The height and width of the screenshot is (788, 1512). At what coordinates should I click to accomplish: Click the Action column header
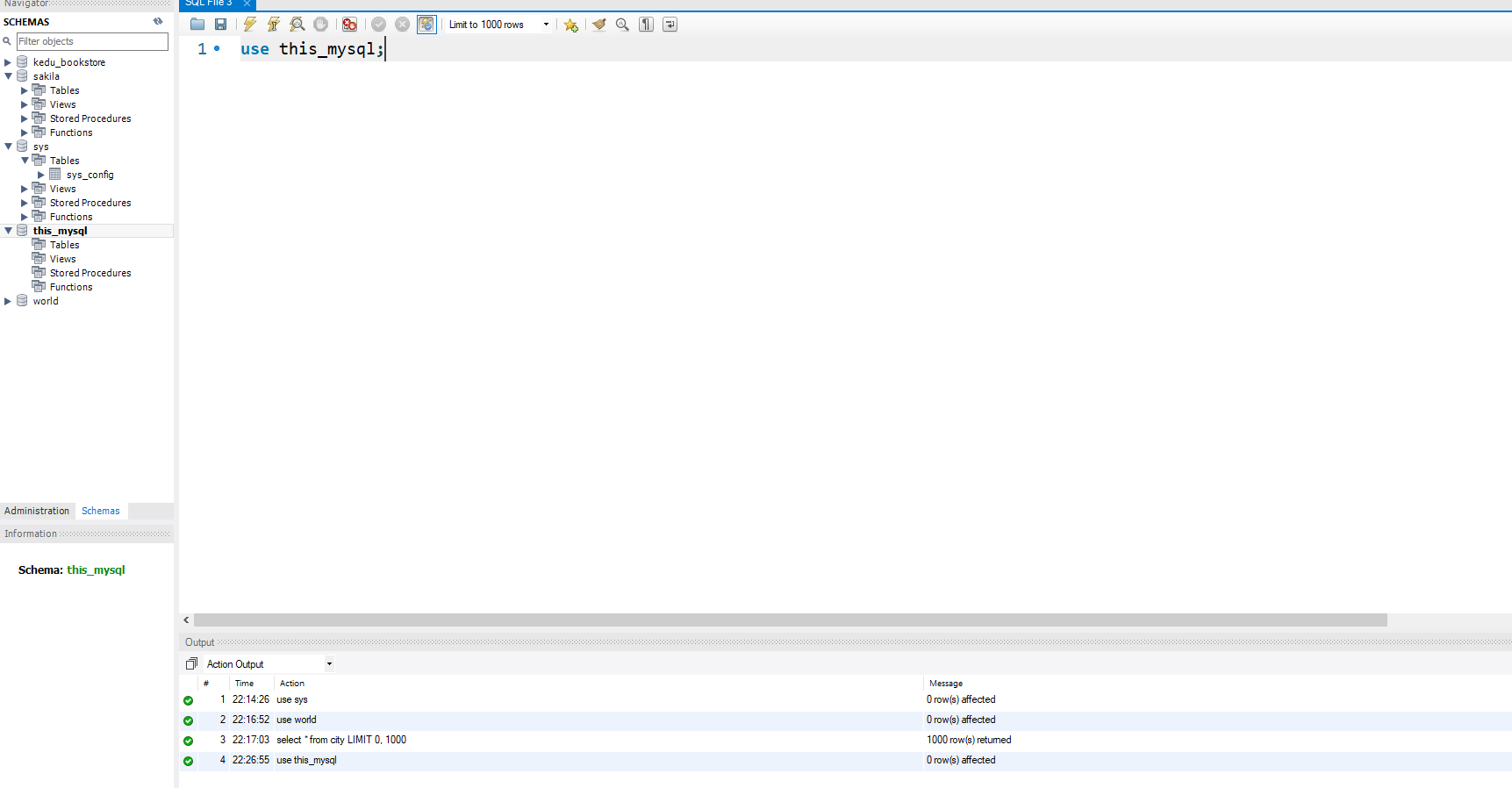pos(292,684)
